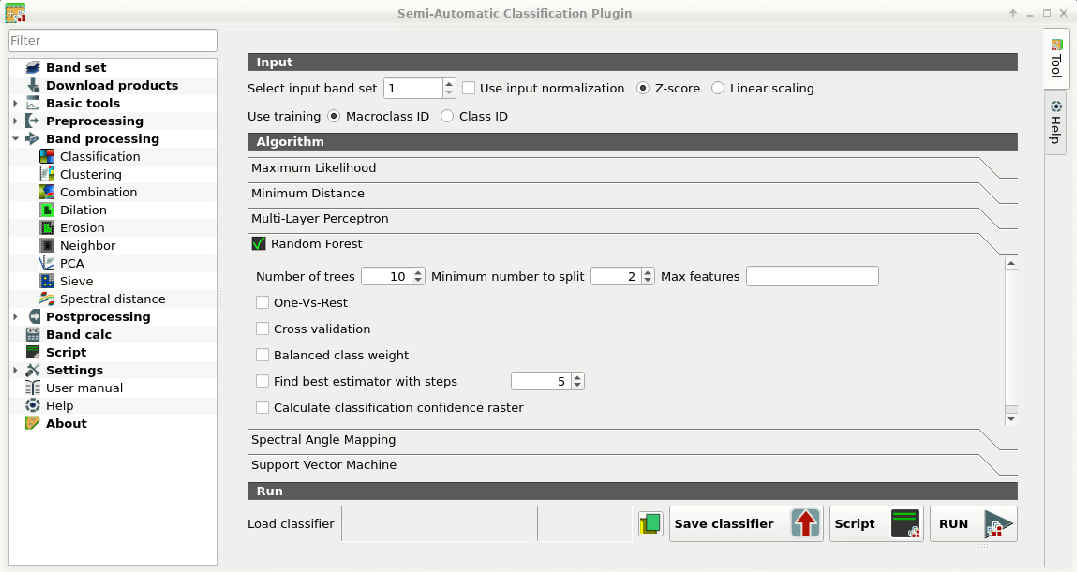The height and width of the screenshot is (572, 1077).
Task: Click the Help lifebuoy icon in sidebar
Action: point(32,406)
